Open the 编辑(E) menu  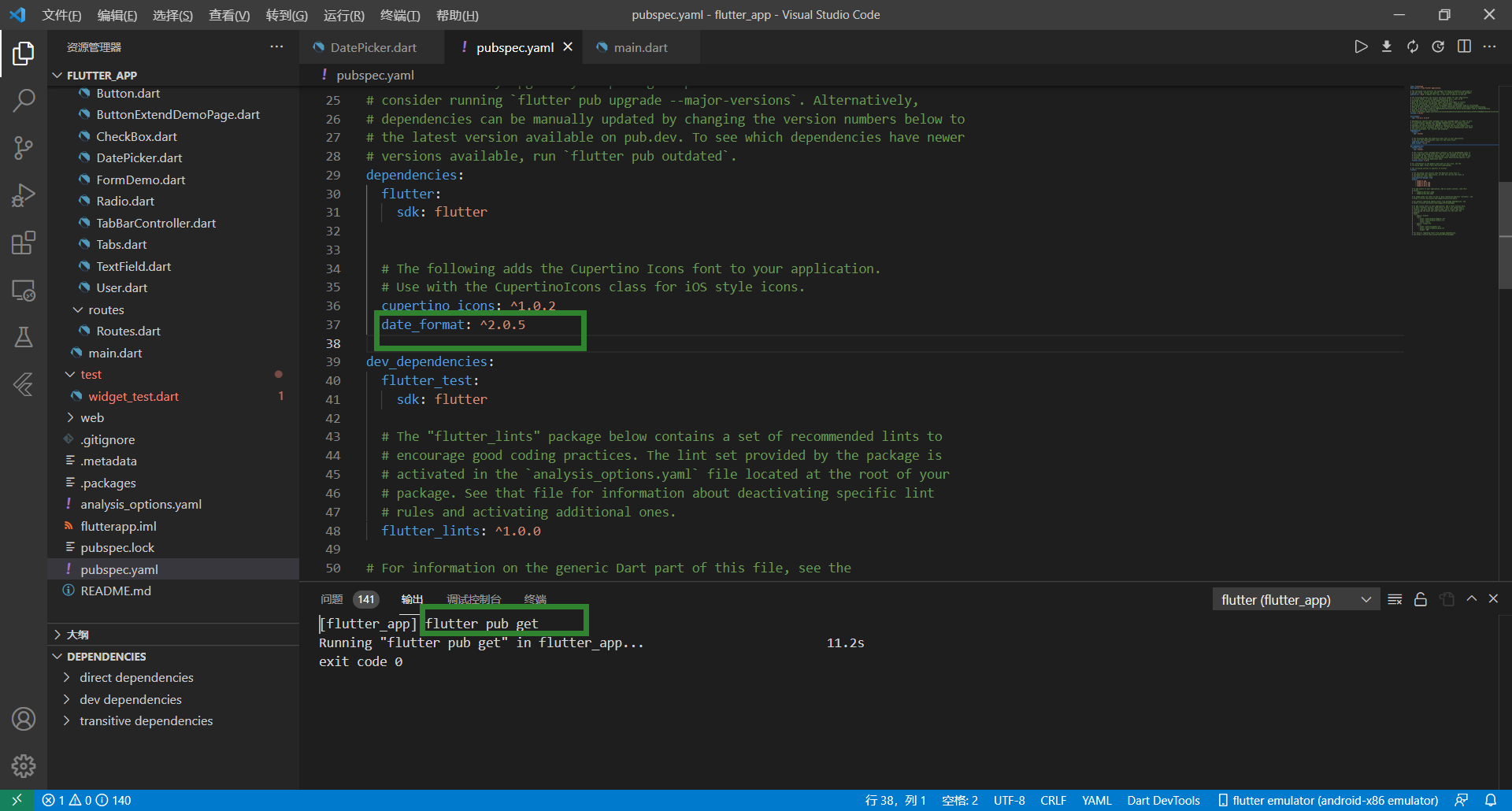(117, 15)
